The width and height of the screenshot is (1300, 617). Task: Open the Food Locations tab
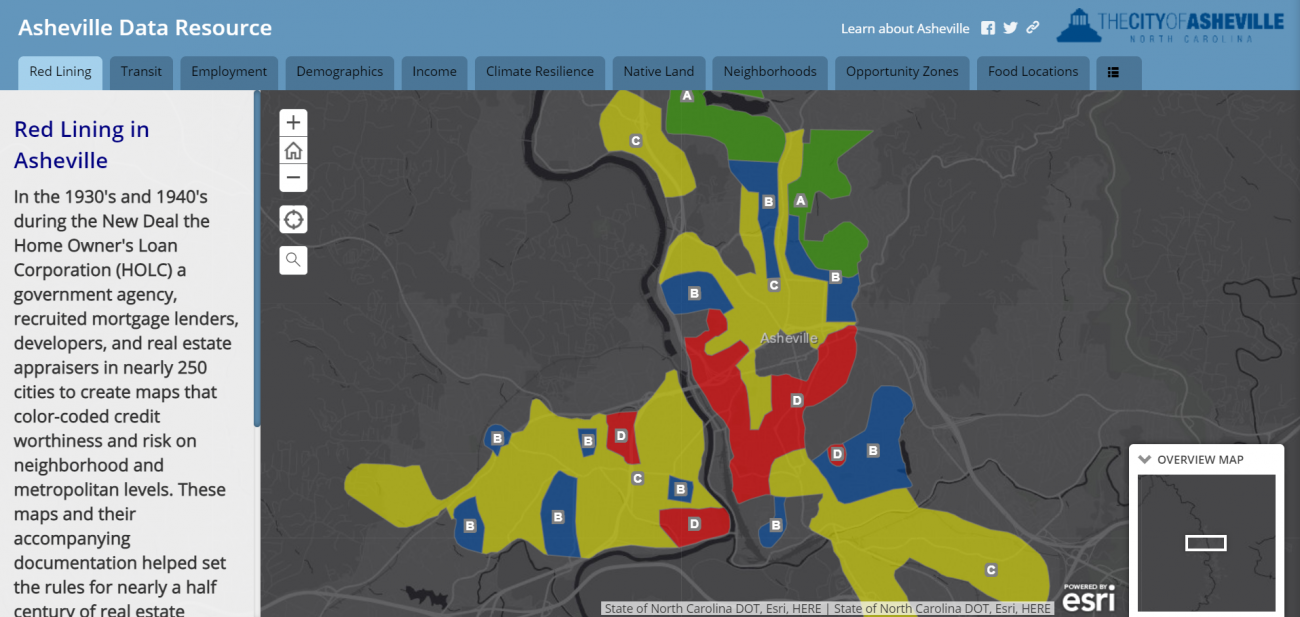pos(1033,72)
